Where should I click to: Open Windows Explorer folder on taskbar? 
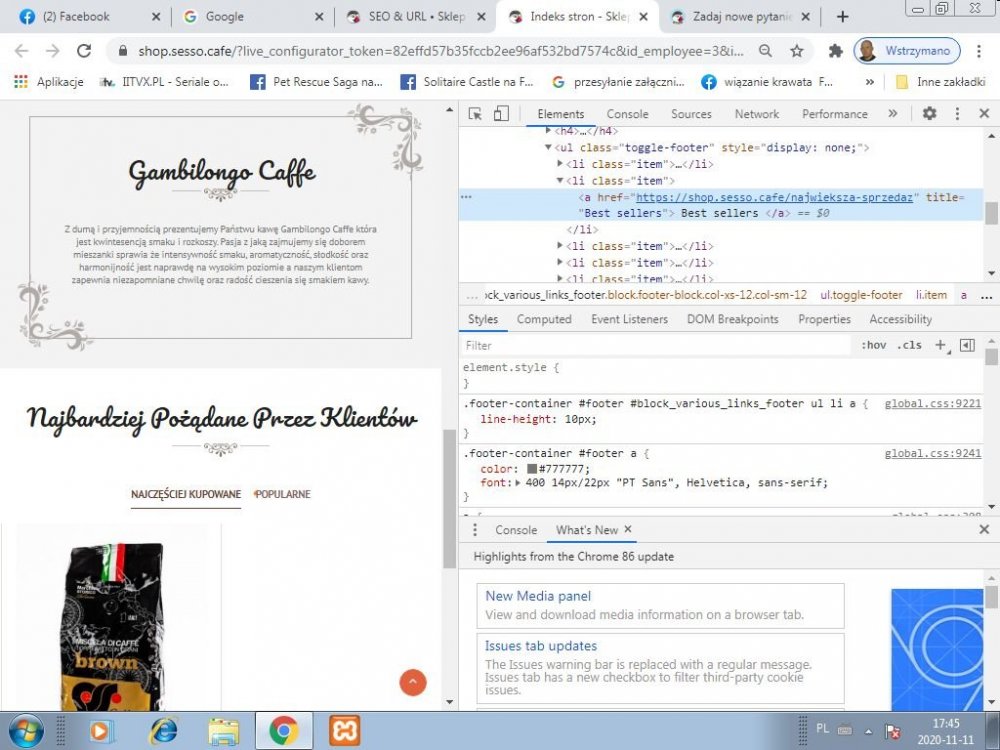point(223,731)
